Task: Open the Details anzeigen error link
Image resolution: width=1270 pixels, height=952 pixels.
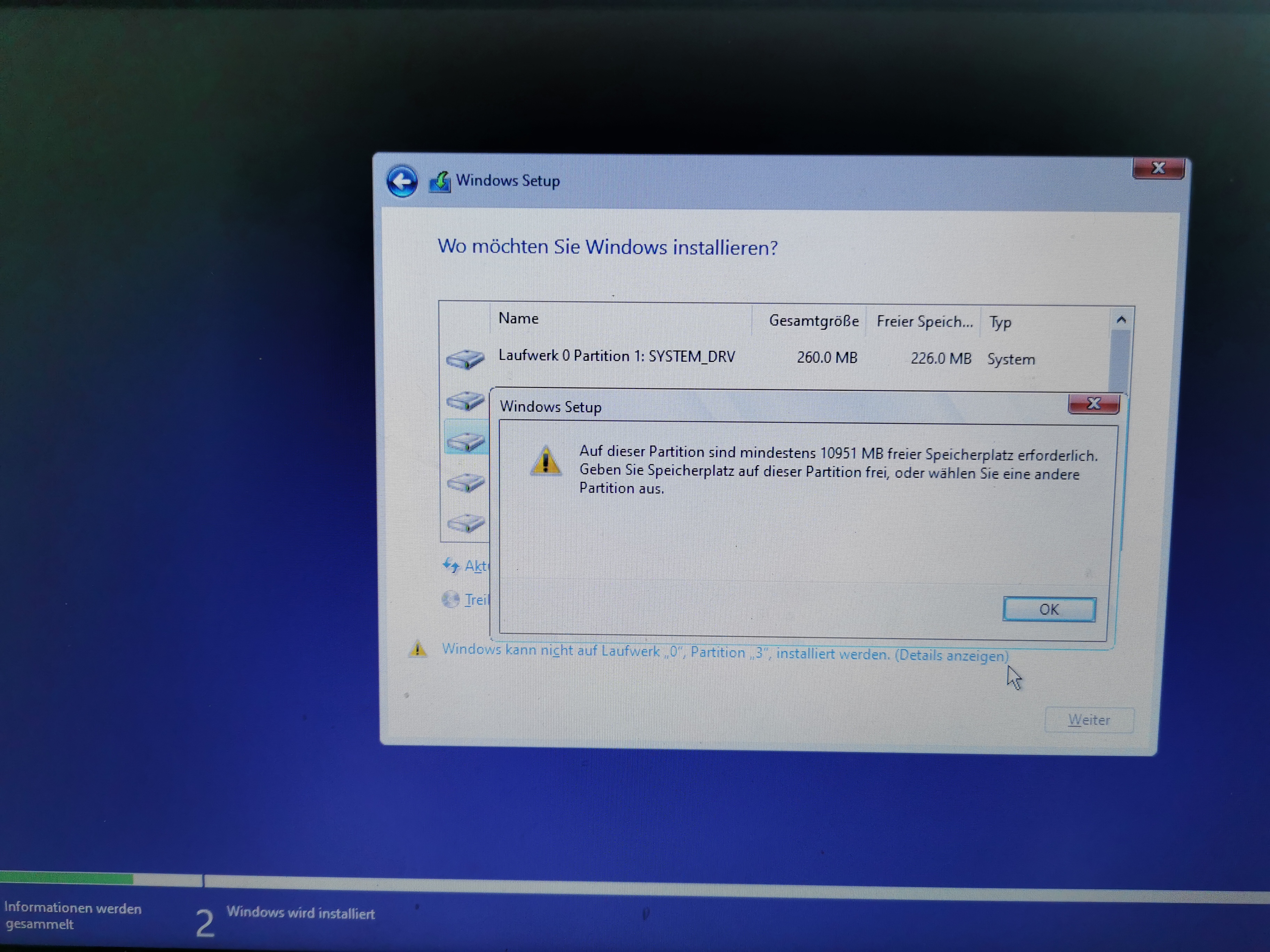Action: 951,655
